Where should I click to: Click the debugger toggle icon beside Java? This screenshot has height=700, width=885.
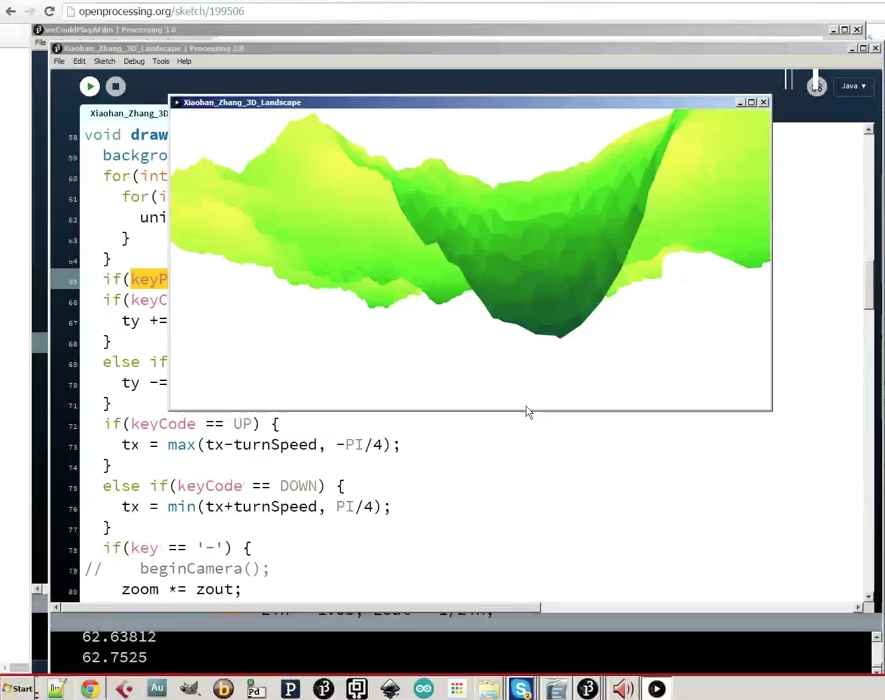(816, 87)
